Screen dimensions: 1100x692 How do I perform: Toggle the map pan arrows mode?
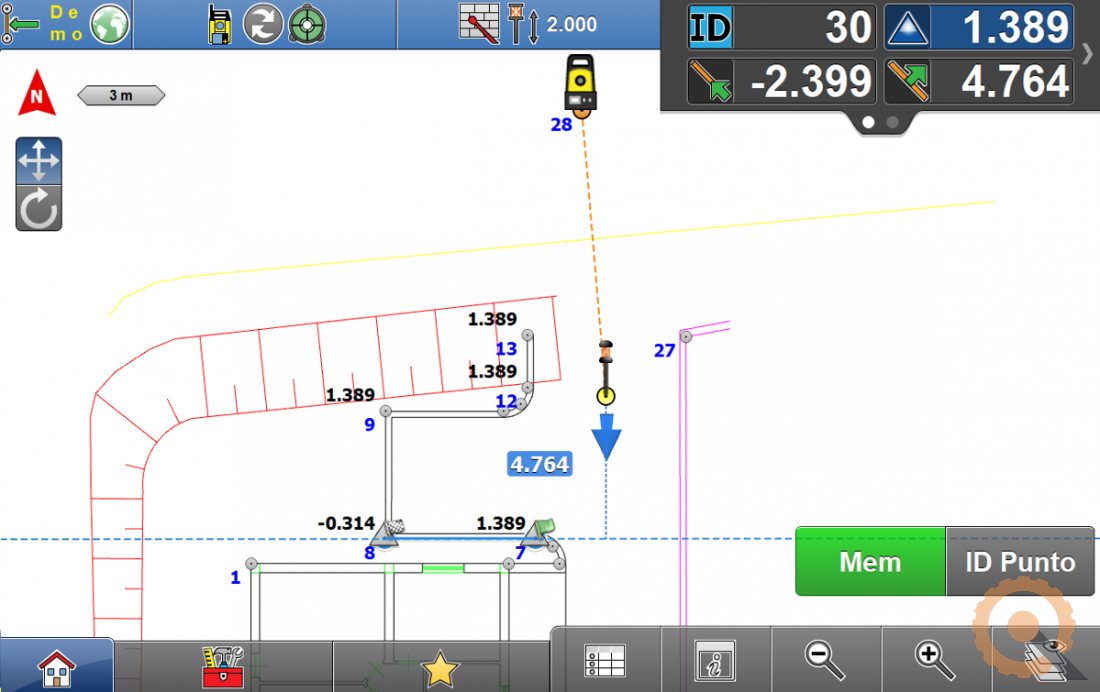39,160
